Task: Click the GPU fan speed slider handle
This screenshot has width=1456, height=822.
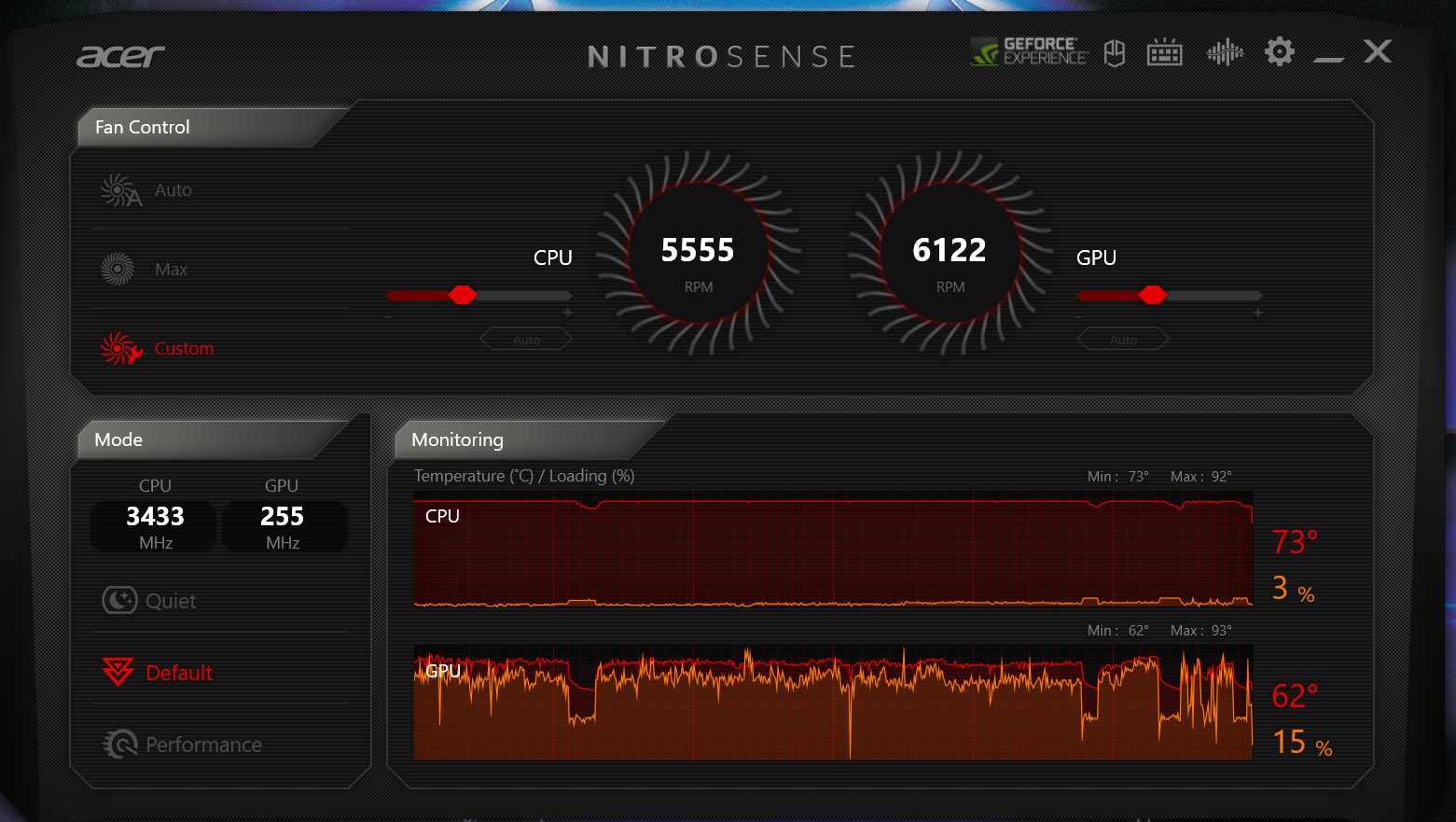Action: 1153,295
